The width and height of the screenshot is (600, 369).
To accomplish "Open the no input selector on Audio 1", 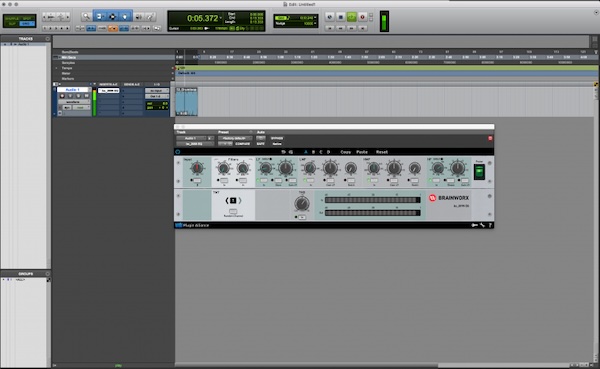I will [157, 91].
